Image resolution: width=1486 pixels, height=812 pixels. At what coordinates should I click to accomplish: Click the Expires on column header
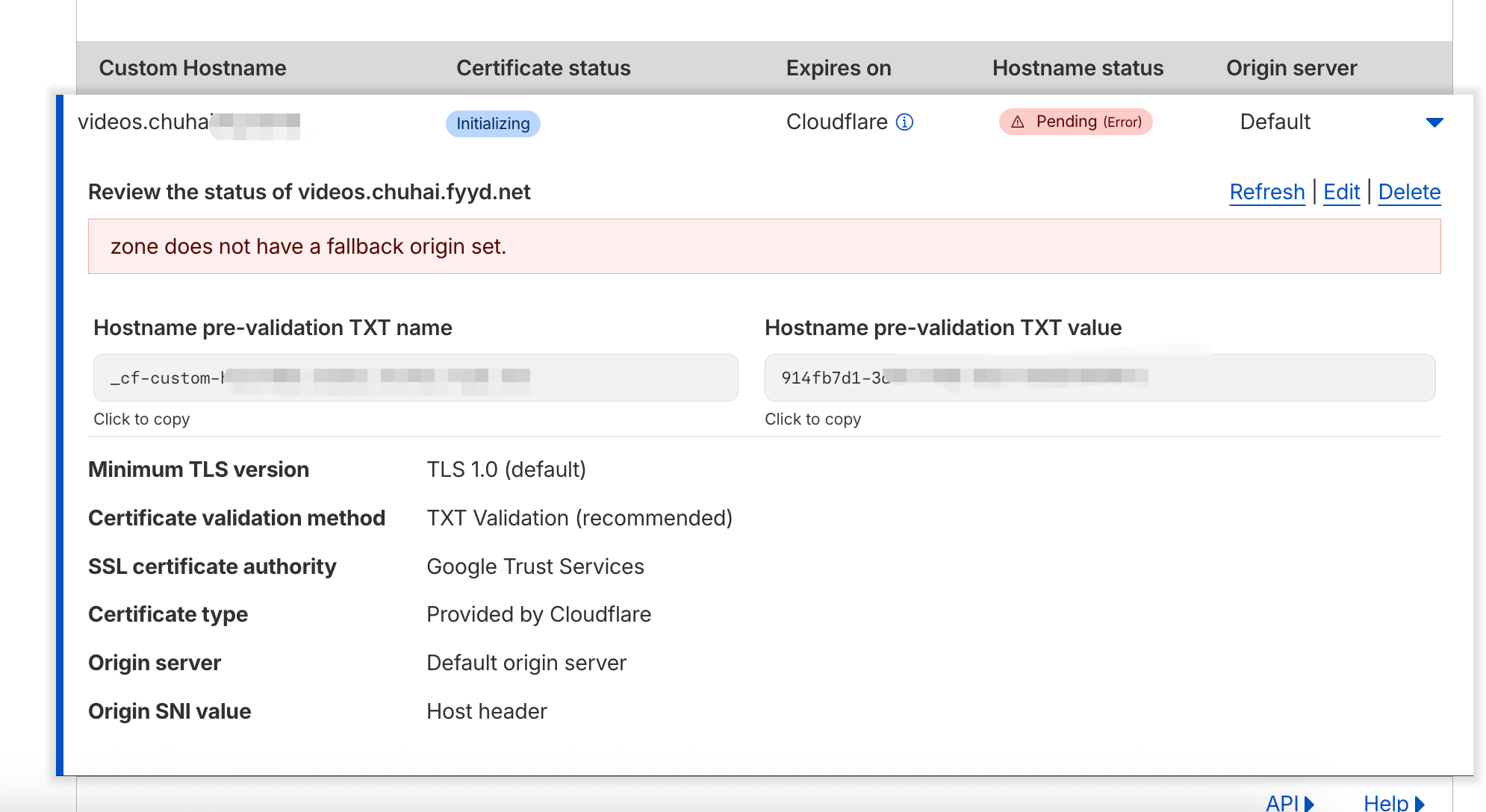tap(839, 68)
